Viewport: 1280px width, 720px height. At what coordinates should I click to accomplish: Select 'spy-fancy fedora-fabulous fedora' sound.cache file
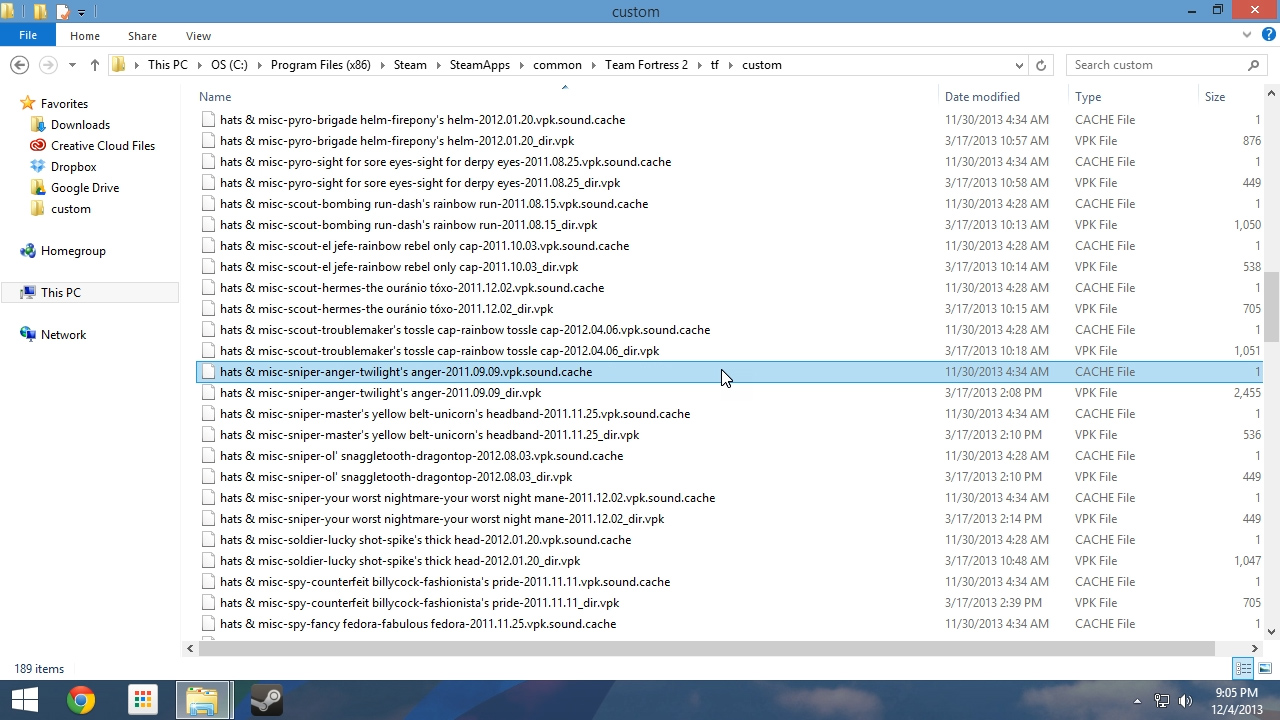tap(418, 624)
